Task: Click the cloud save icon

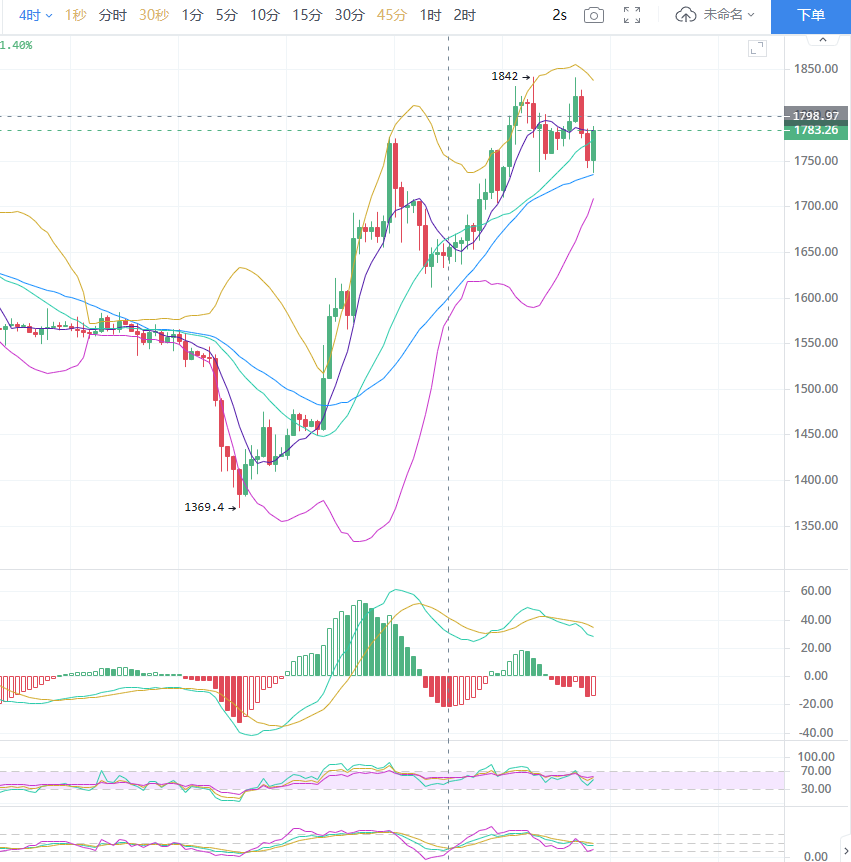Action: pyautogui.click(x=685, y=15)
